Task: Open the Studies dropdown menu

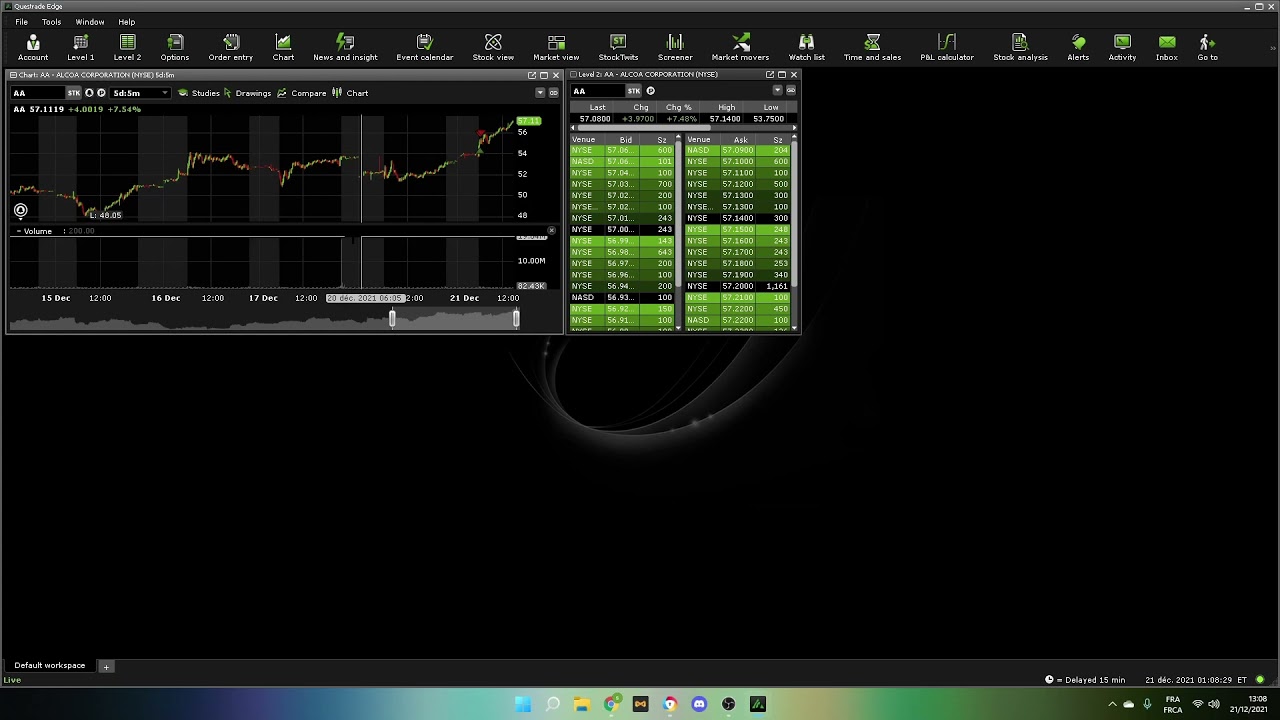Action: coord(198,93)
